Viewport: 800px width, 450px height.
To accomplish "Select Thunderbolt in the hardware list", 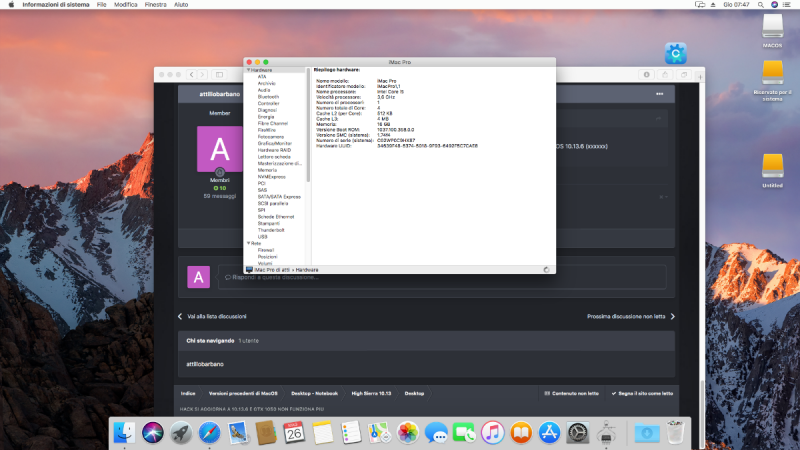I will click(271, 230).
